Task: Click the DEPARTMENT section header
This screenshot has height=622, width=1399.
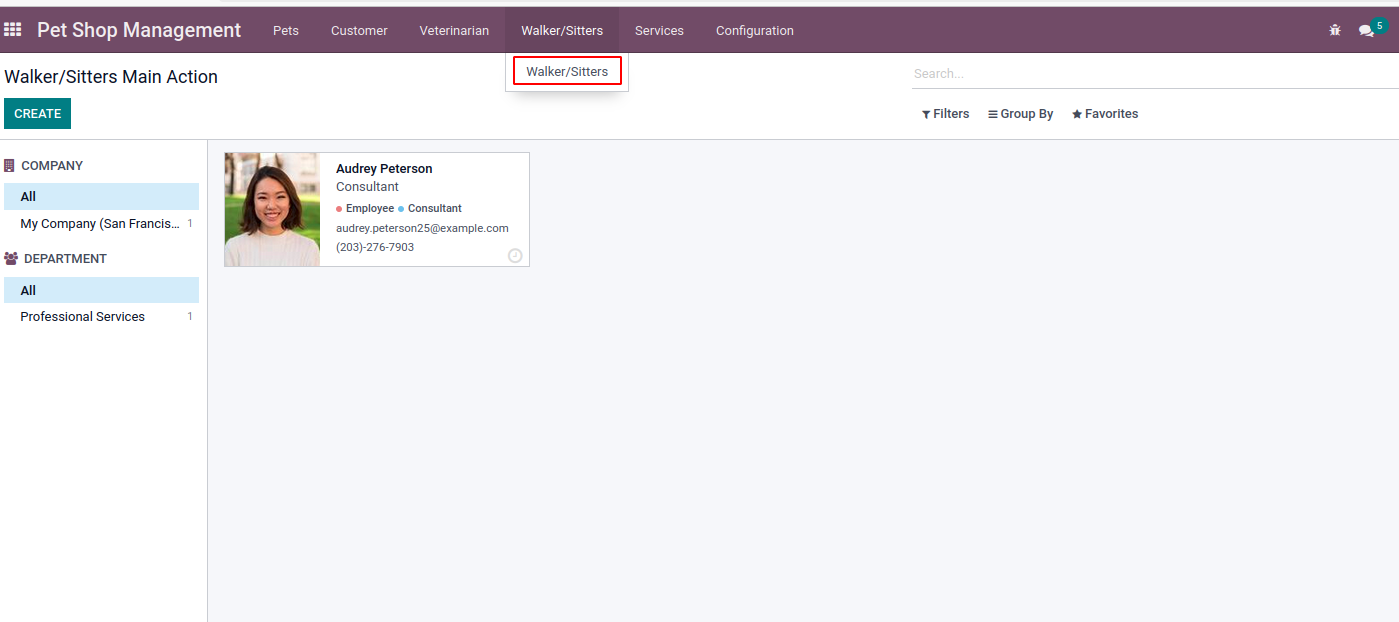Action: pos(55,259)
